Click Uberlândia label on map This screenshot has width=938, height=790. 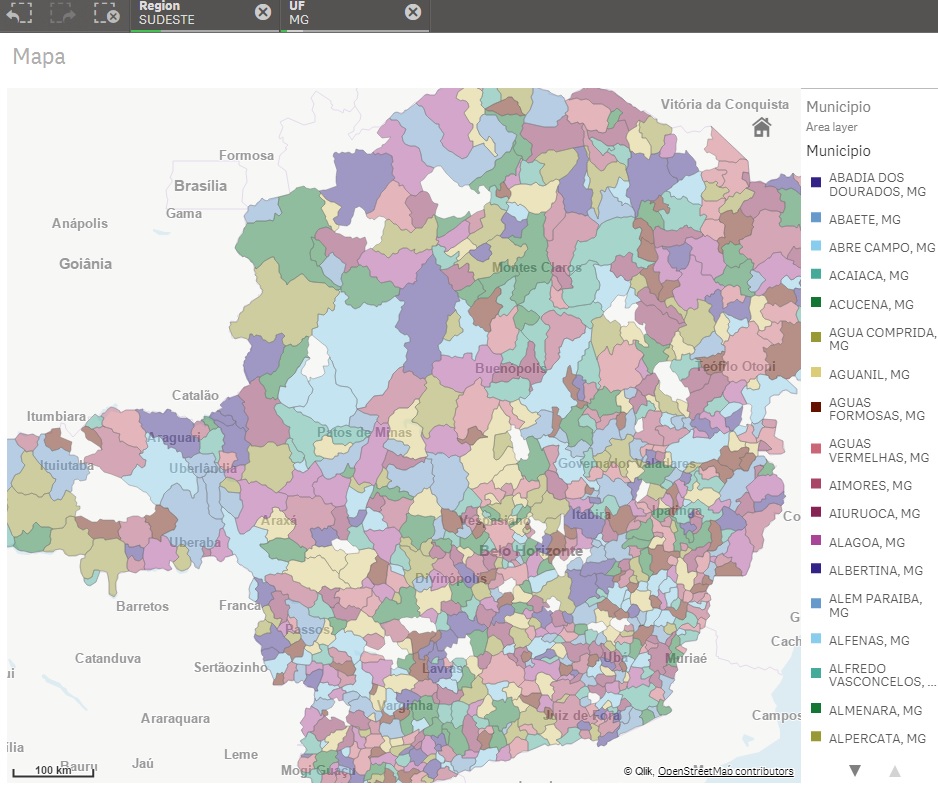(x=203, y=468)
